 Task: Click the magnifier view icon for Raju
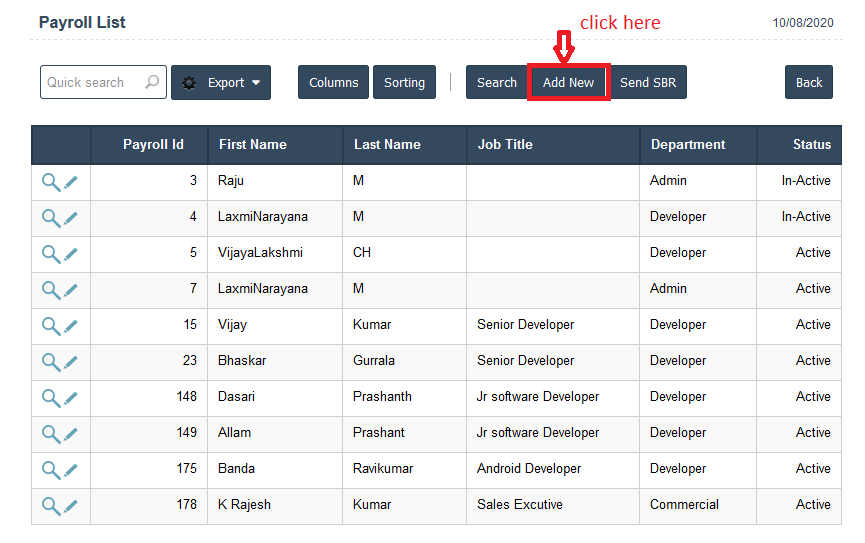pyautogui.click(x=50, y=182)
